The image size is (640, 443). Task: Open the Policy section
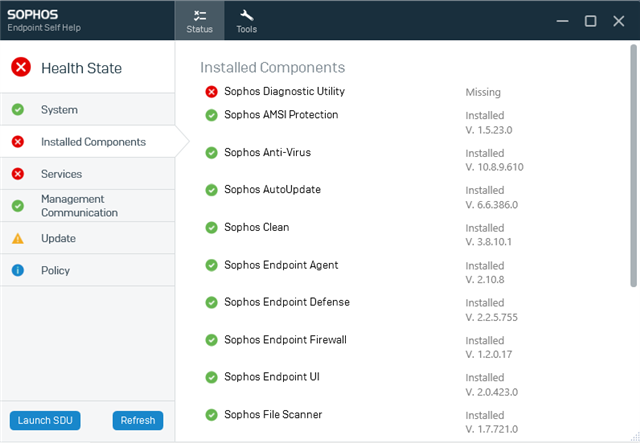coord(87,270)
